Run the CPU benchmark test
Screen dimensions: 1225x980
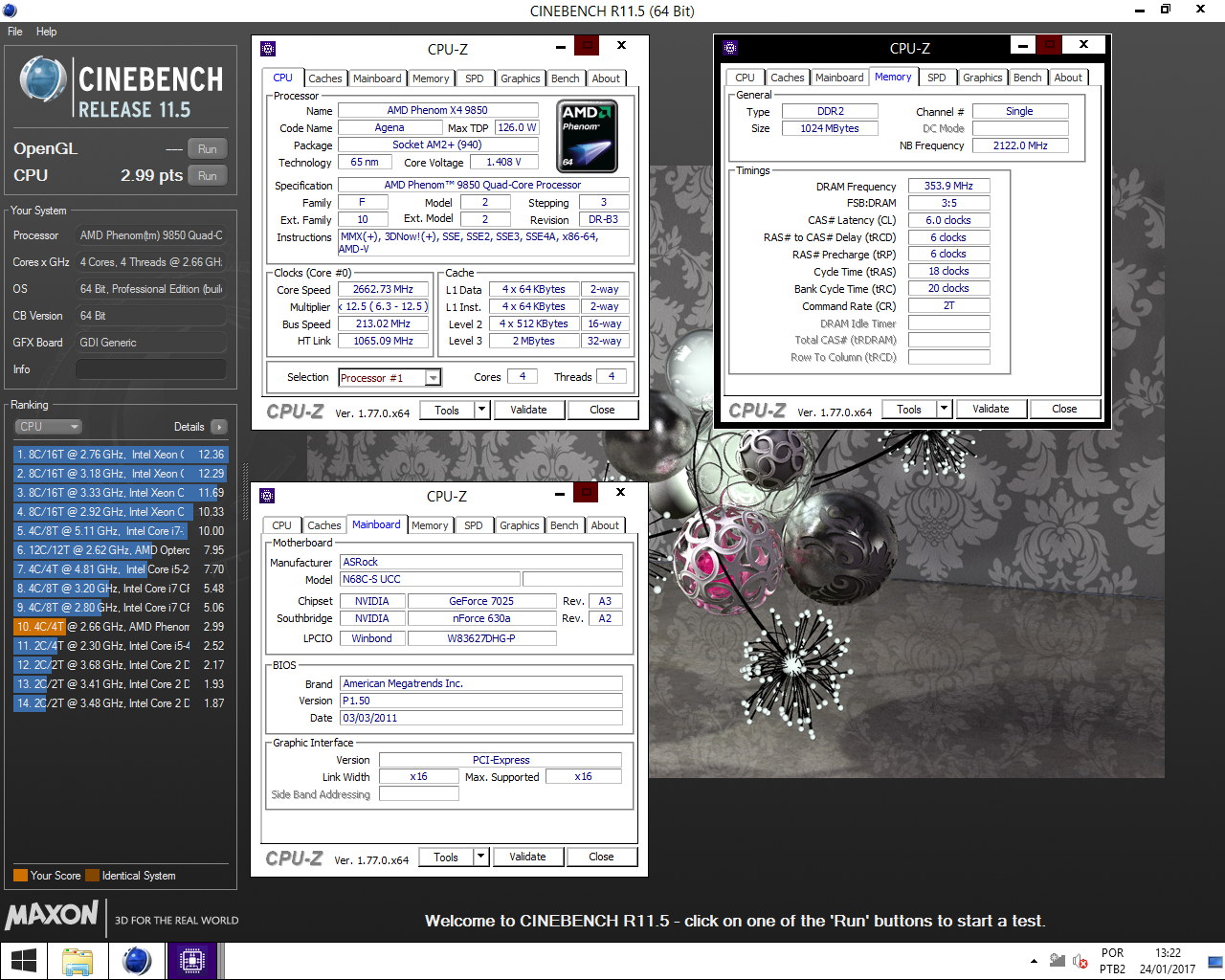click(x=208, y=176)
